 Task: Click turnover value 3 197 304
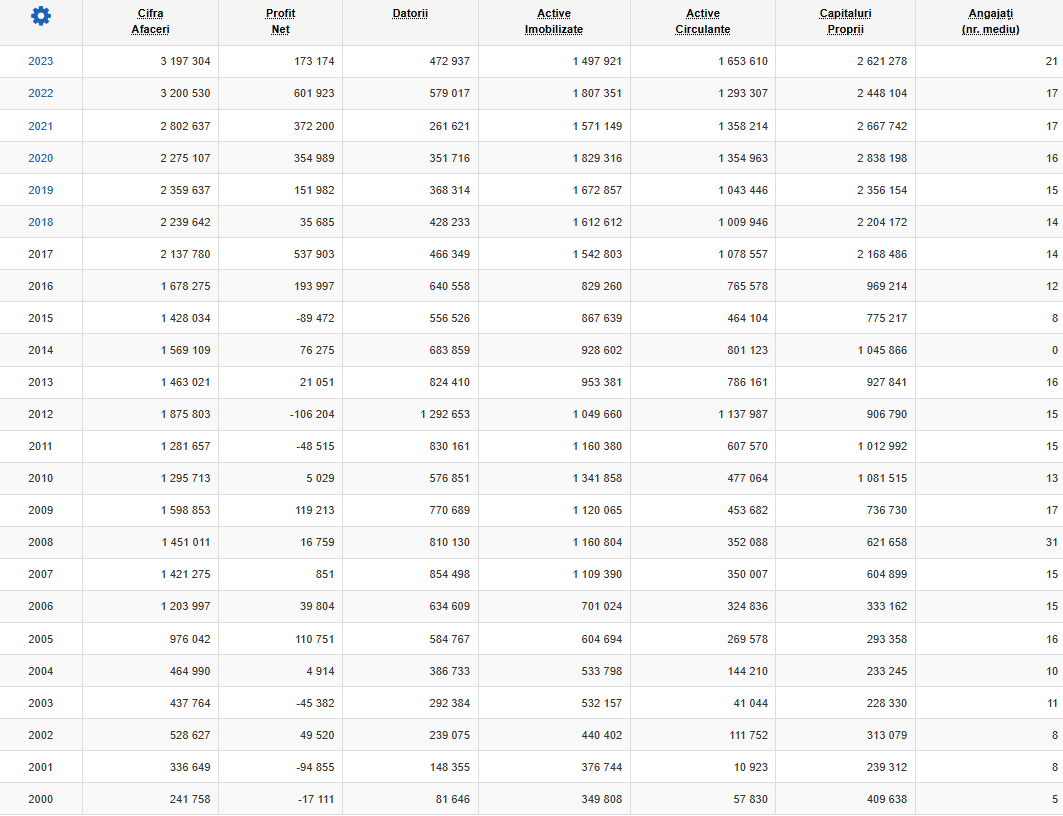tap(185, 62)
